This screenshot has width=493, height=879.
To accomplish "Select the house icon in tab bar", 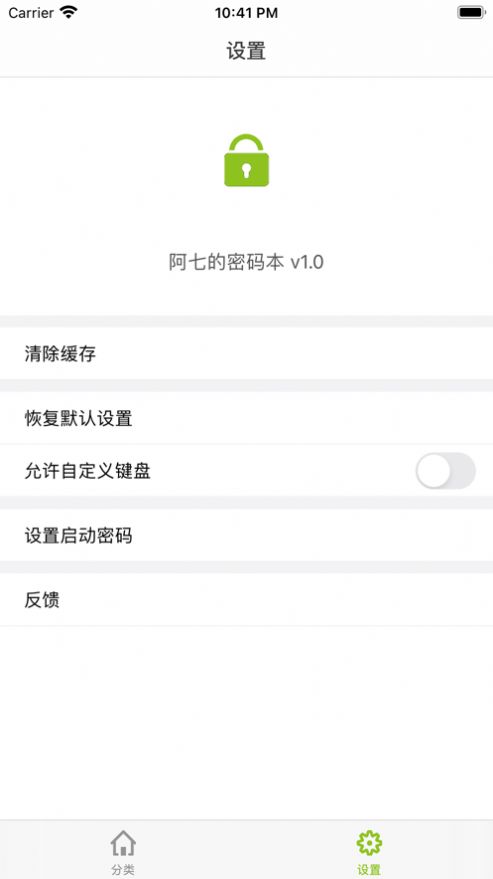I will pyautogui.click(x=123, y=843).
